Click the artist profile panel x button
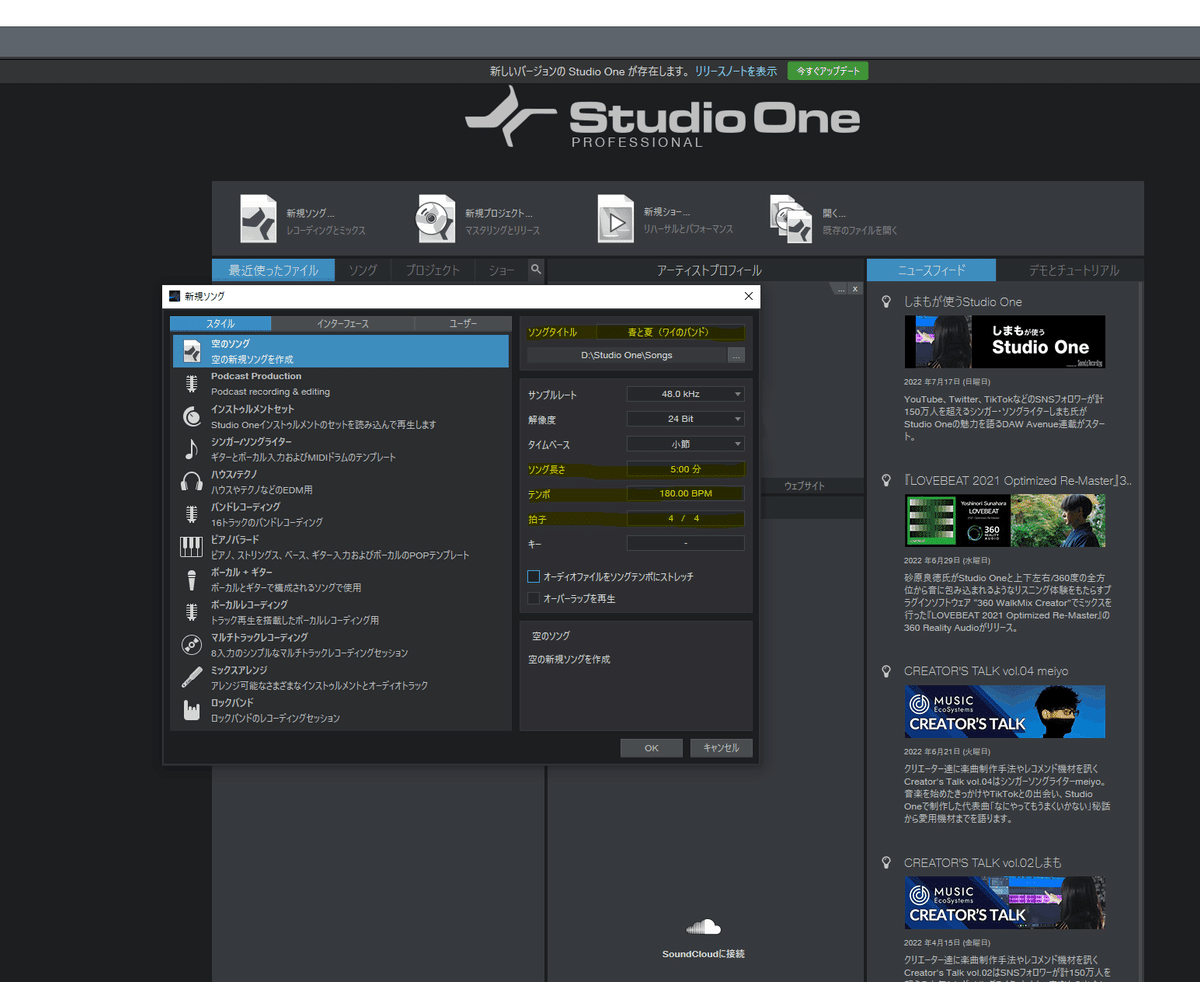The image size is (1200, 982). click(x=855, y=289)
